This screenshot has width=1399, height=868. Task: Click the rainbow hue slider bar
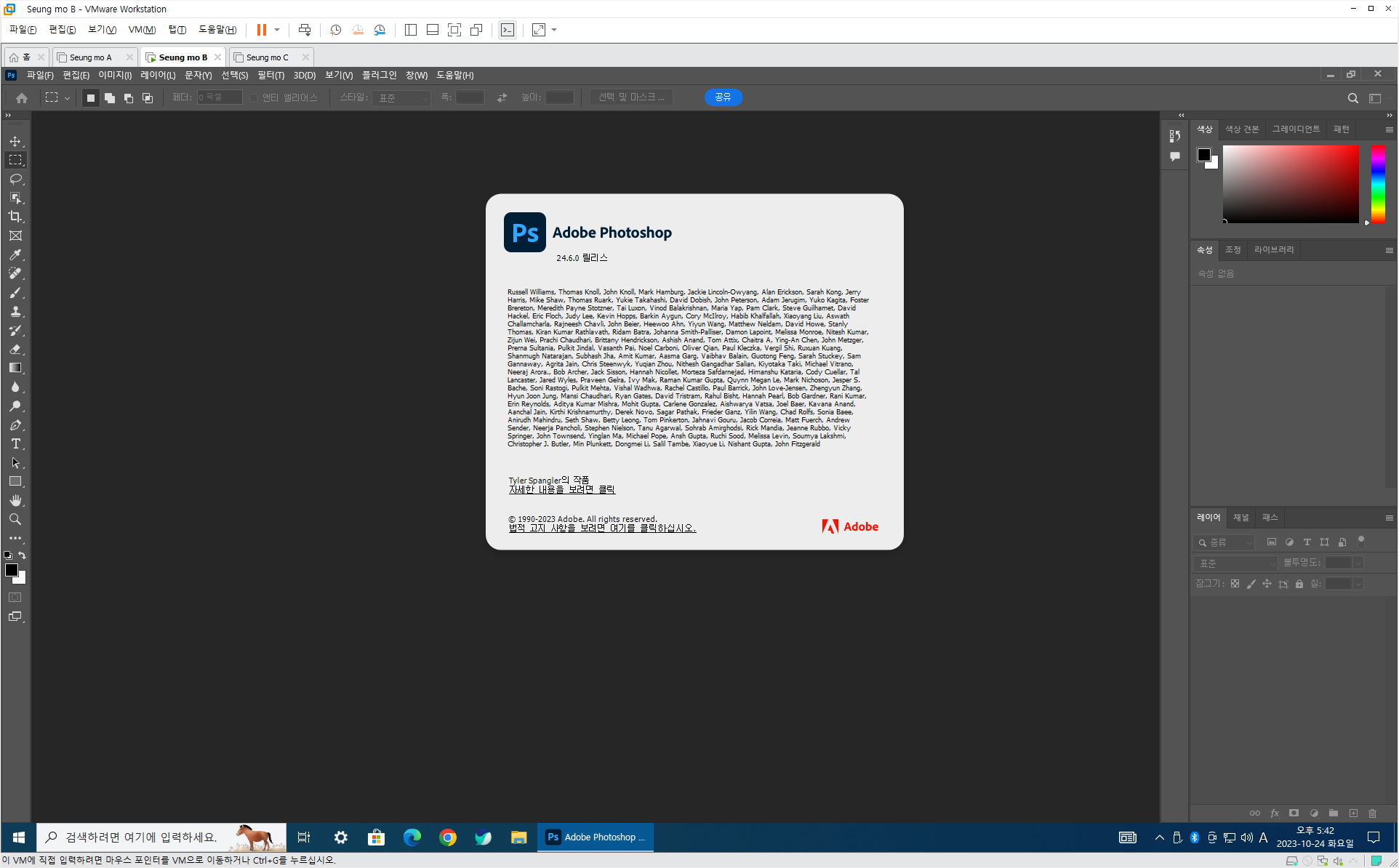[x=1377, y=183]
